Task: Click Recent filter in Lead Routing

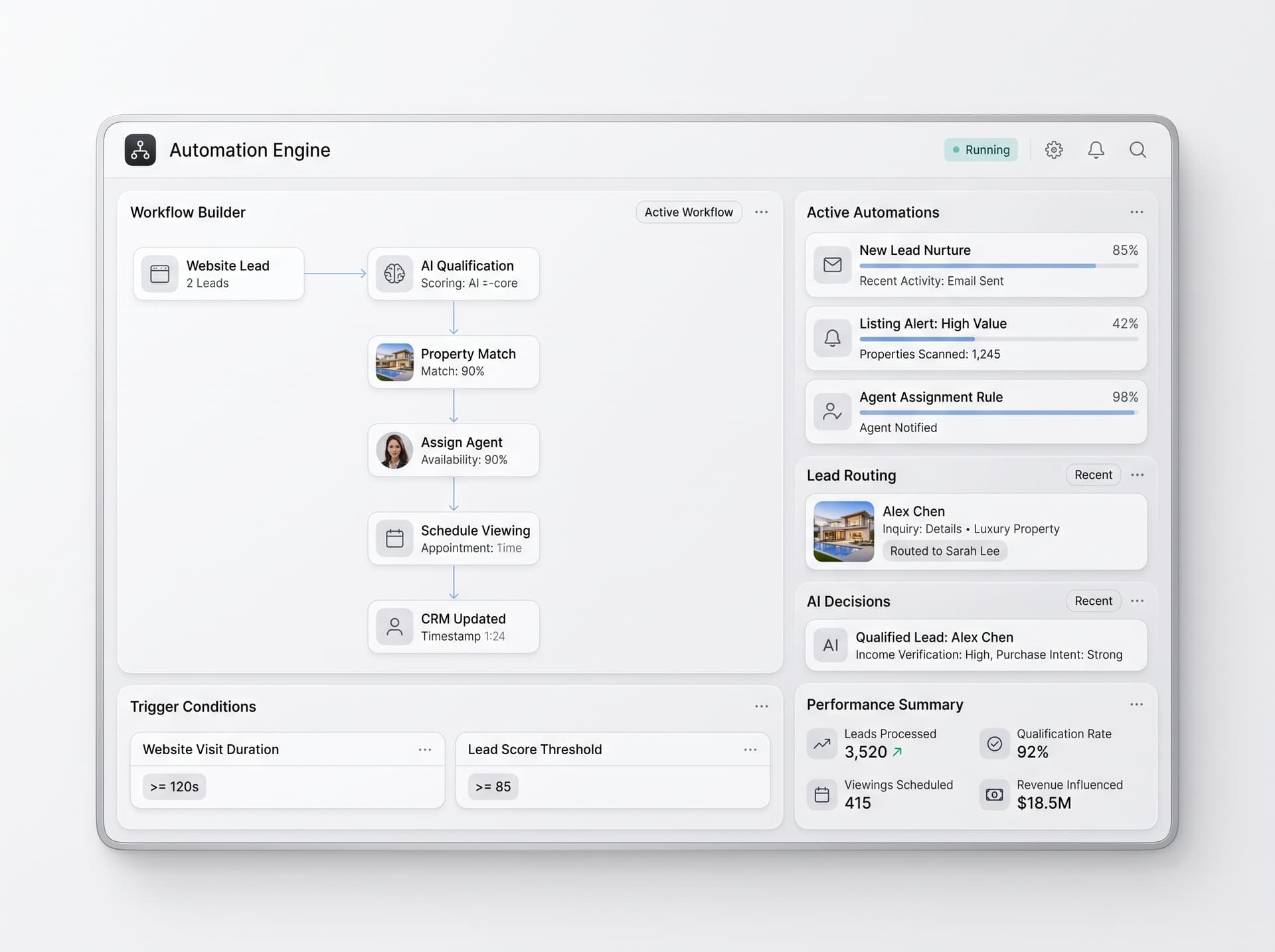Action: (x=1093, y=475)
